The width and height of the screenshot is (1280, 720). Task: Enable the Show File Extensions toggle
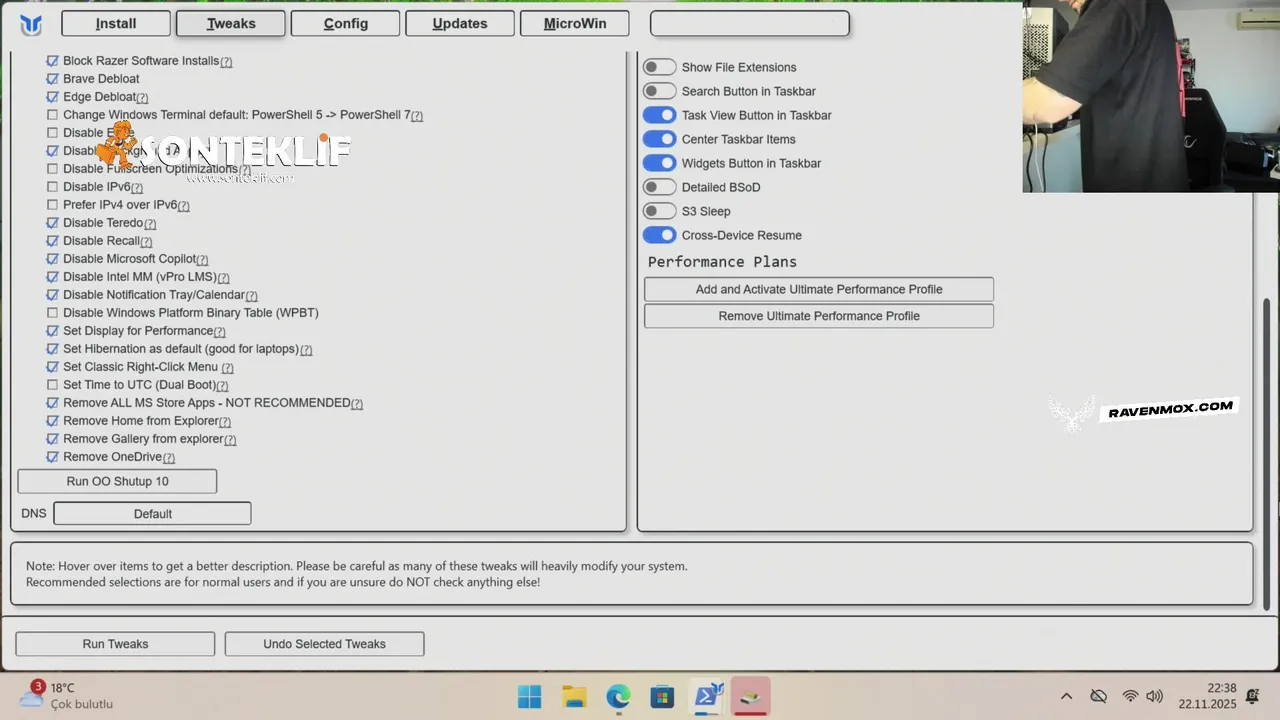[x=660, y=67]
